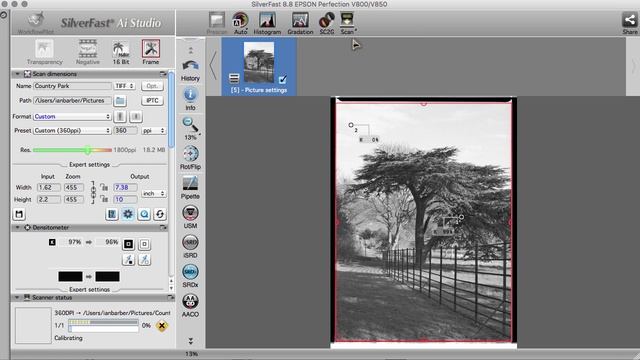Viewport: 640px width, 360px height.
Task: Open the AACO contrast tool
Action: coord(190,305)
